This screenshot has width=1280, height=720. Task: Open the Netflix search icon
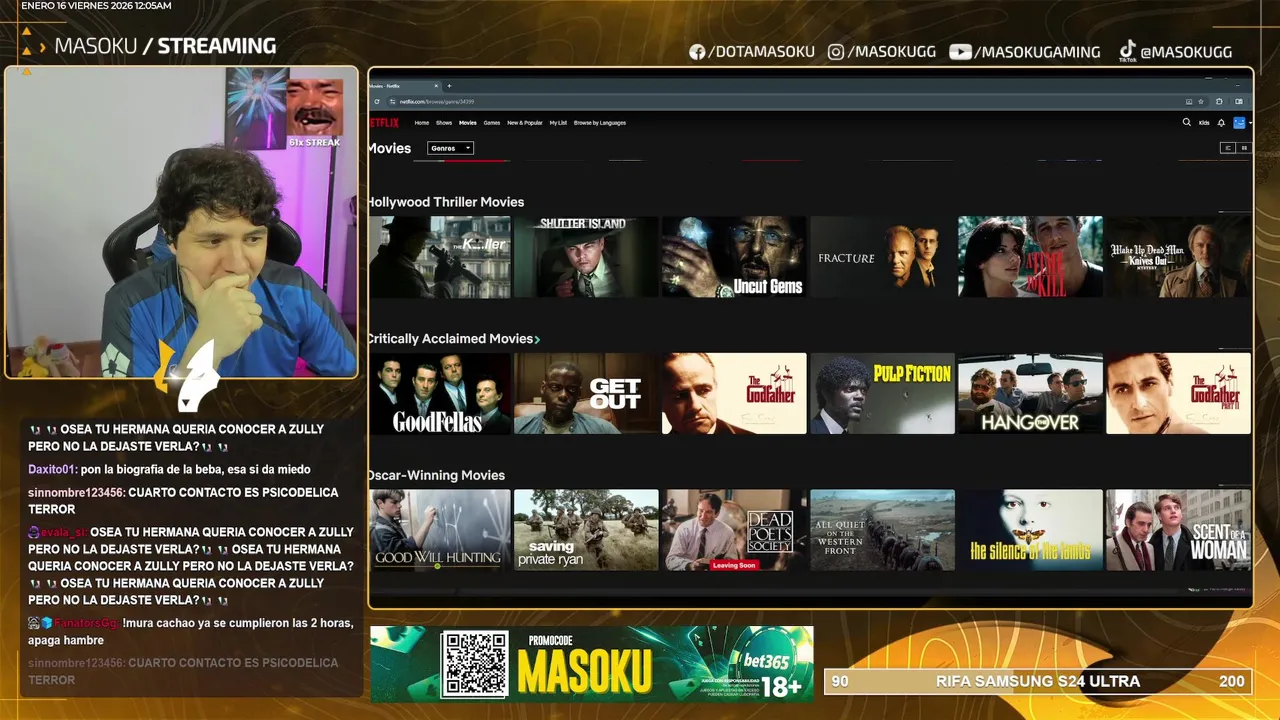(1187, 123)
